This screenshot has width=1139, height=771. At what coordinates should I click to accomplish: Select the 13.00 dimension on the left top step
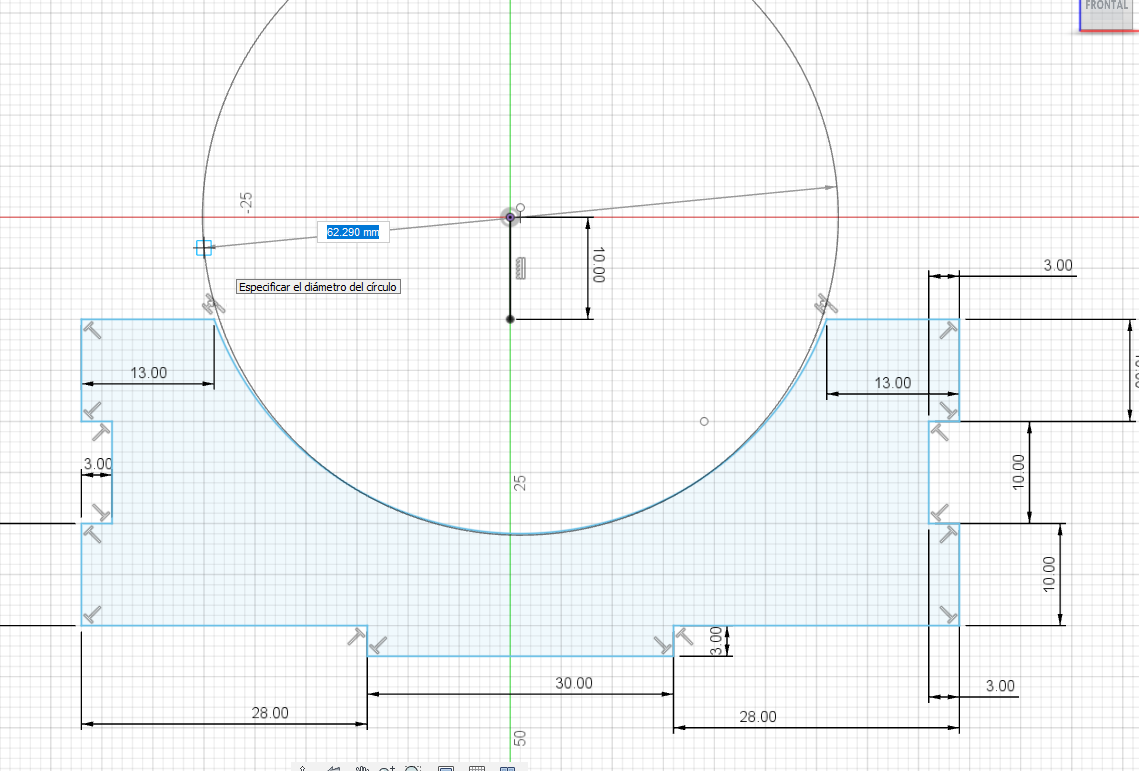point(148,373)
